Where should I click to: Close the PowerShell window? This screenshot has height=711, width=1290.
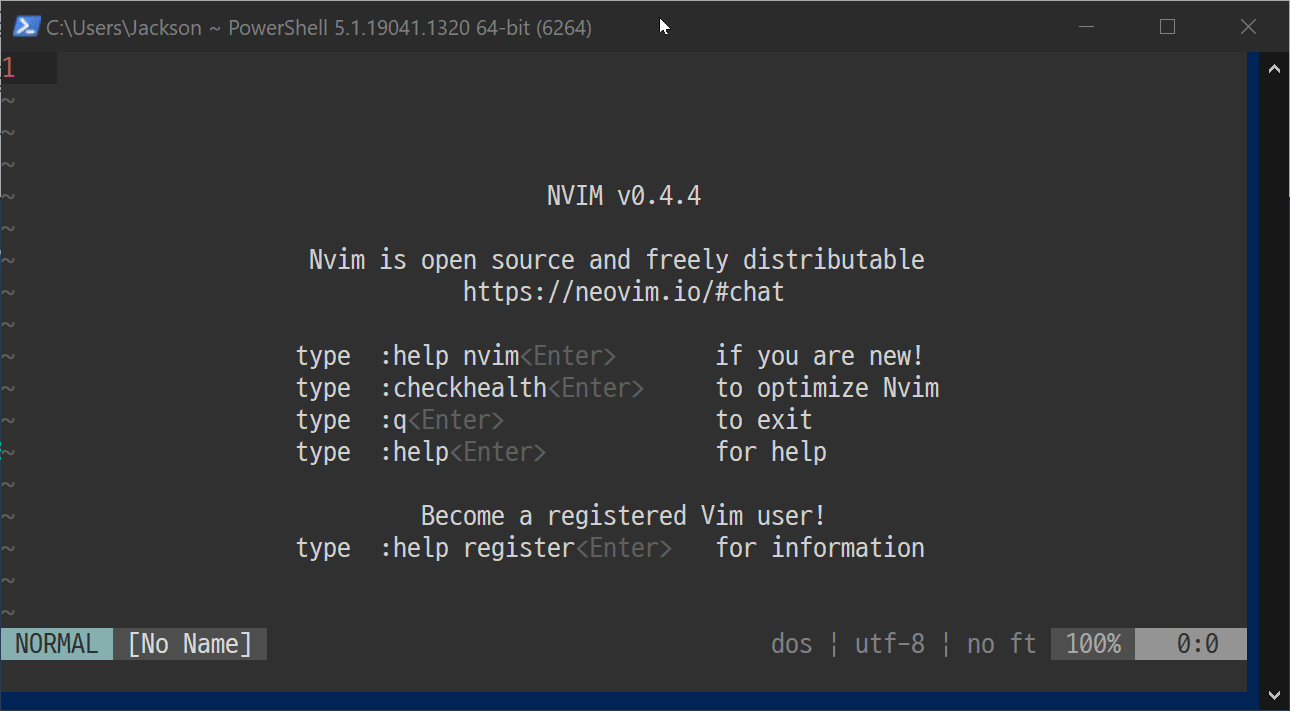(x=1248, y=27)
